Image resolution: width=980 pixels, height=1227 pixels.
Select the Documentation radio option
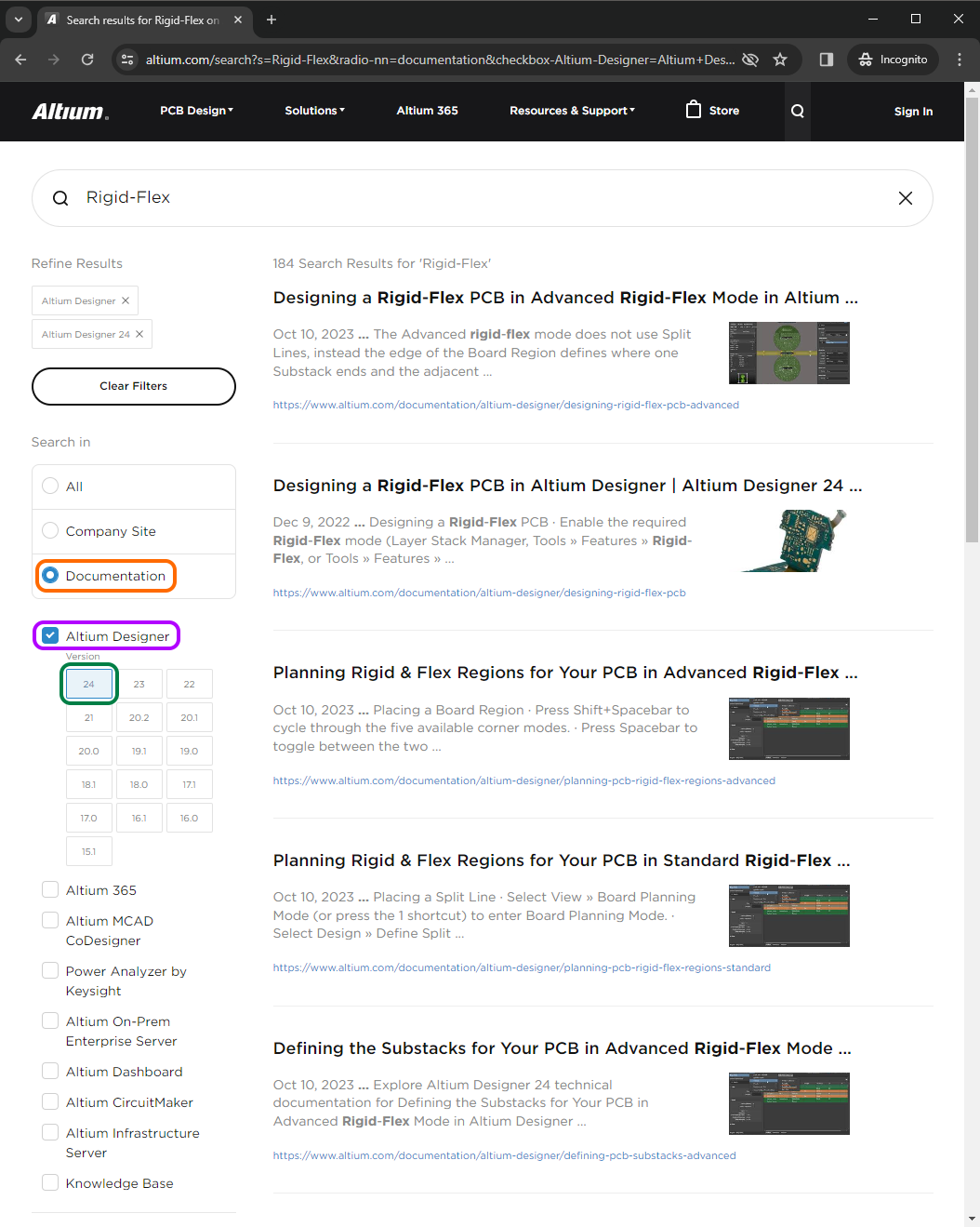(50, 576)
